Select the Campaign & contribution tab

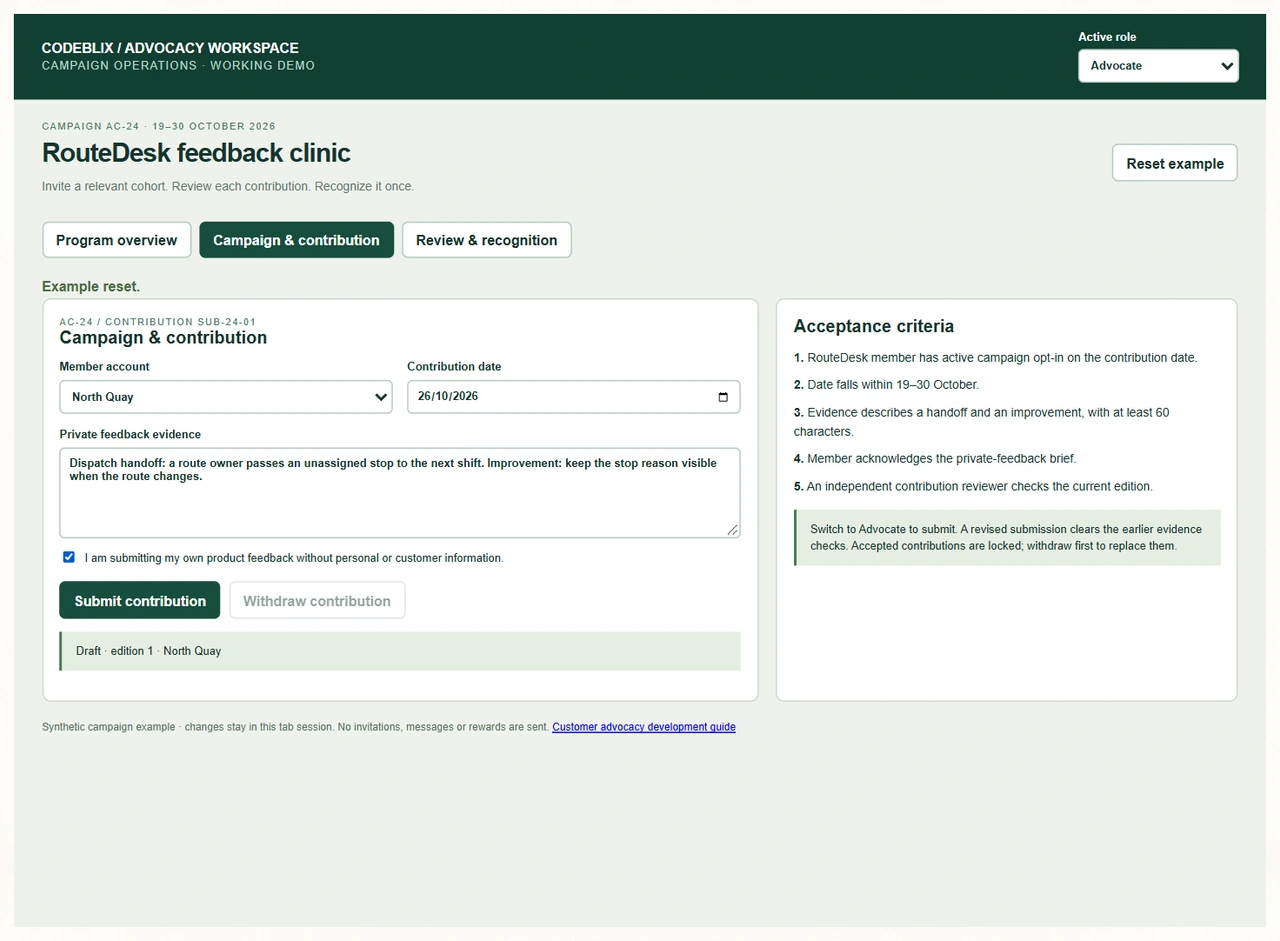tap(296, 240)
